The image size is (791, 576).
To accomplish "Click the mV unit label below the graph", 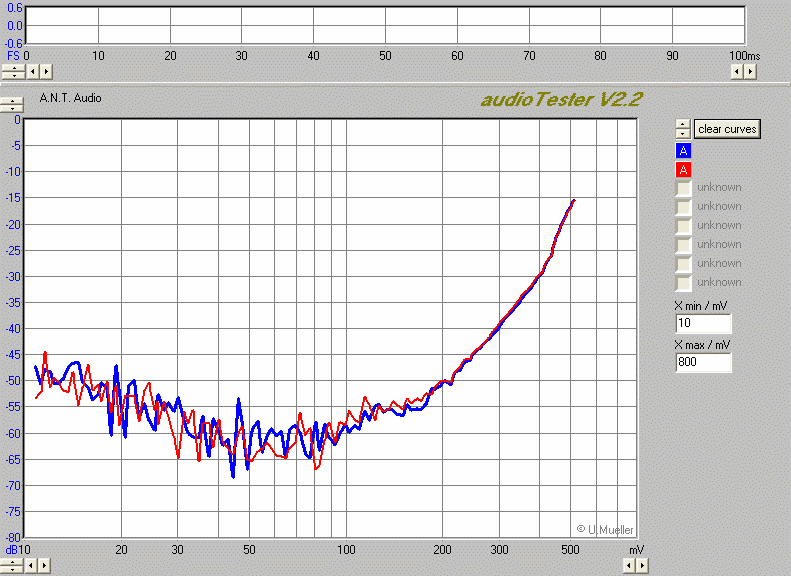I will [637, 550].
